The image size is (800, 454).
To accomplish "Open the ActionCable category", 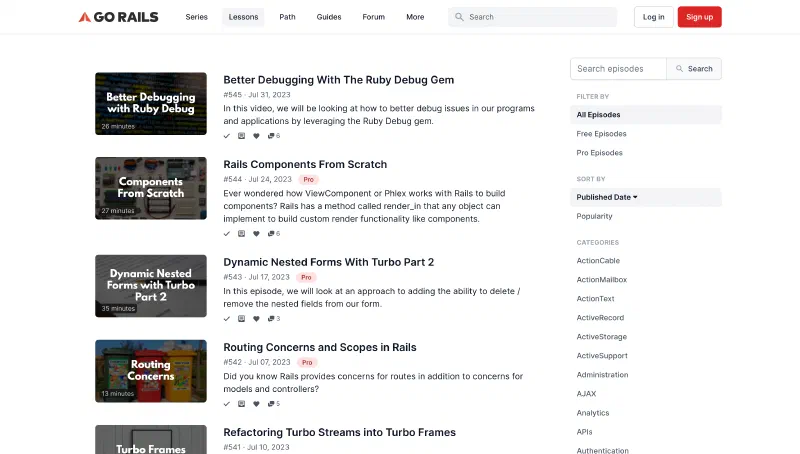I will tap(598, 261).
